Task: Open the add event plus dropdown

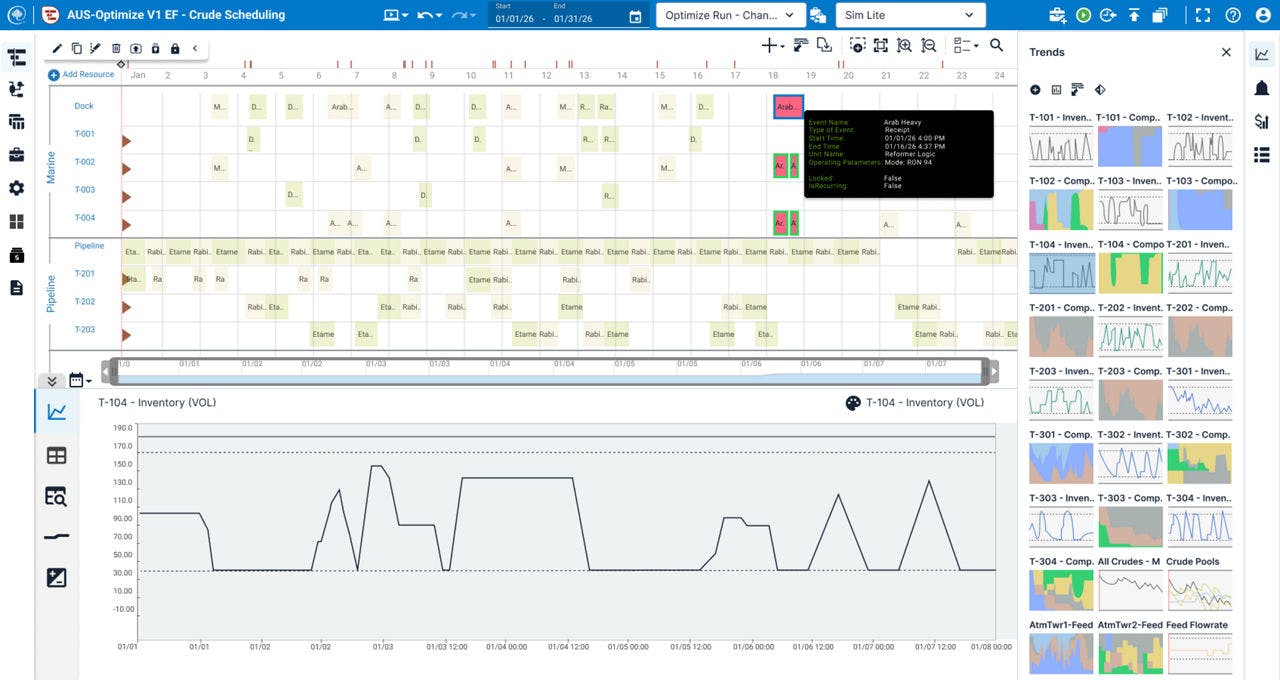Action: click(773, 45)
